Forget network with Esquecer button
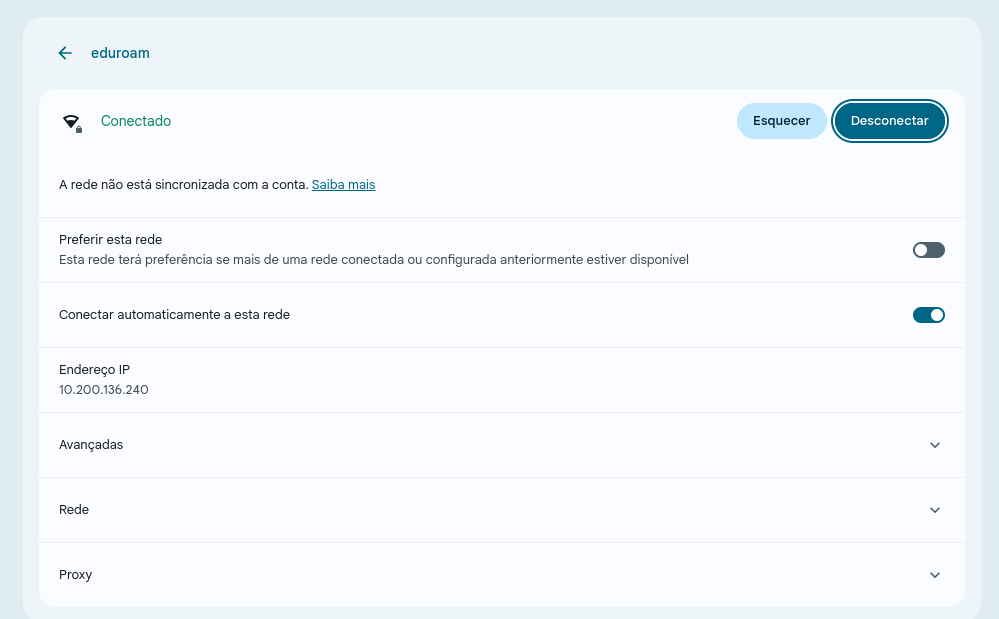This screenshot has height=619, width=999. tap(781, 121)
